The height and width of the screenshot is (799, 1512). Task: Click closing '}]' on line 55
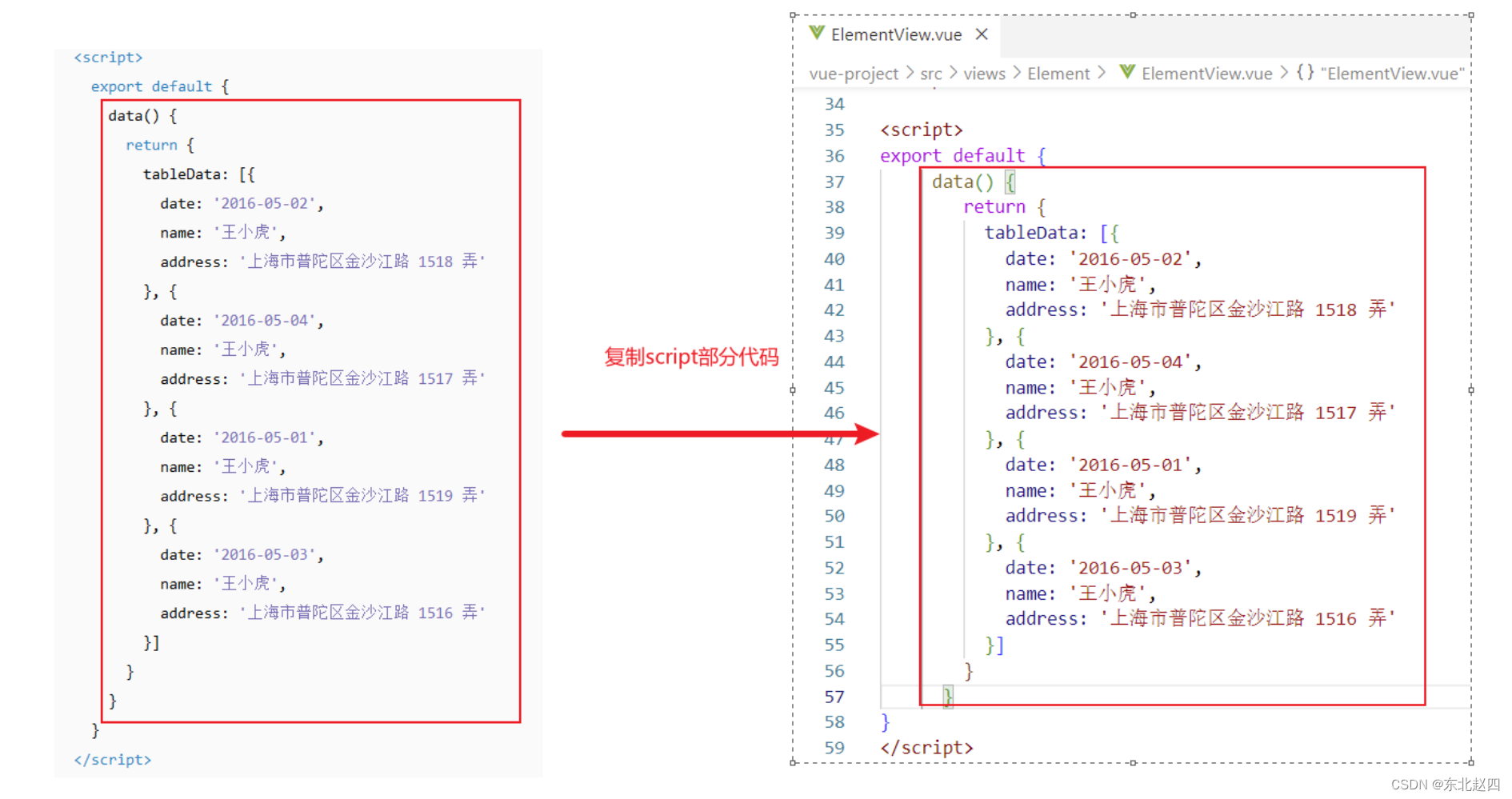pyautogui.click(x=994, y=645)
